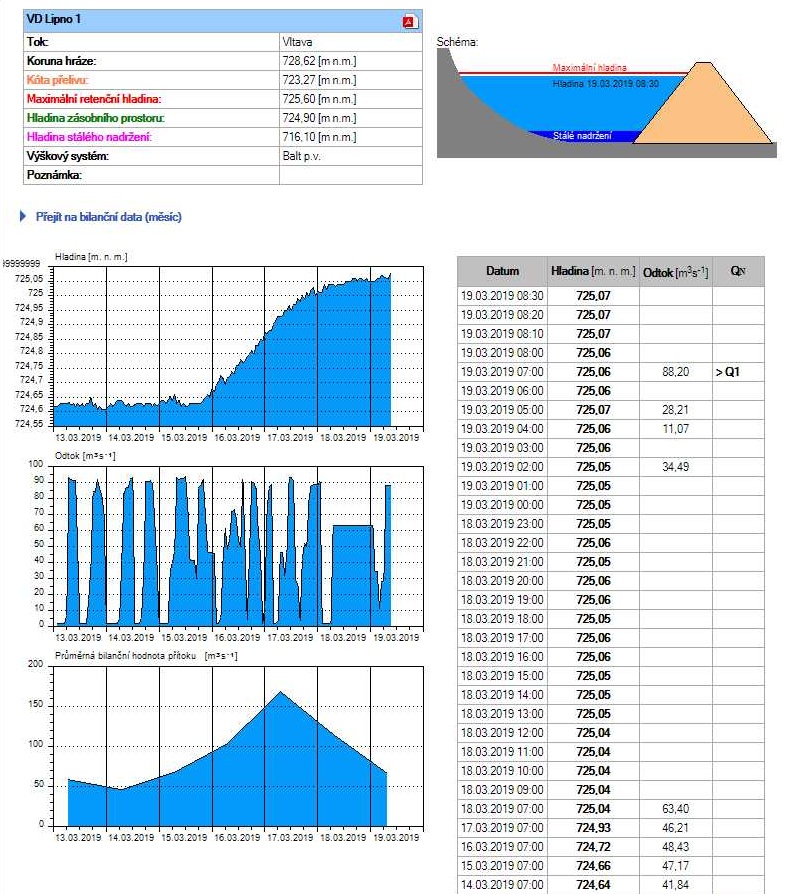Screen dimensions: 796x894
Task: Open the PDF export icon in VD Lipno 1 header
Action: (x=410, y=22)
